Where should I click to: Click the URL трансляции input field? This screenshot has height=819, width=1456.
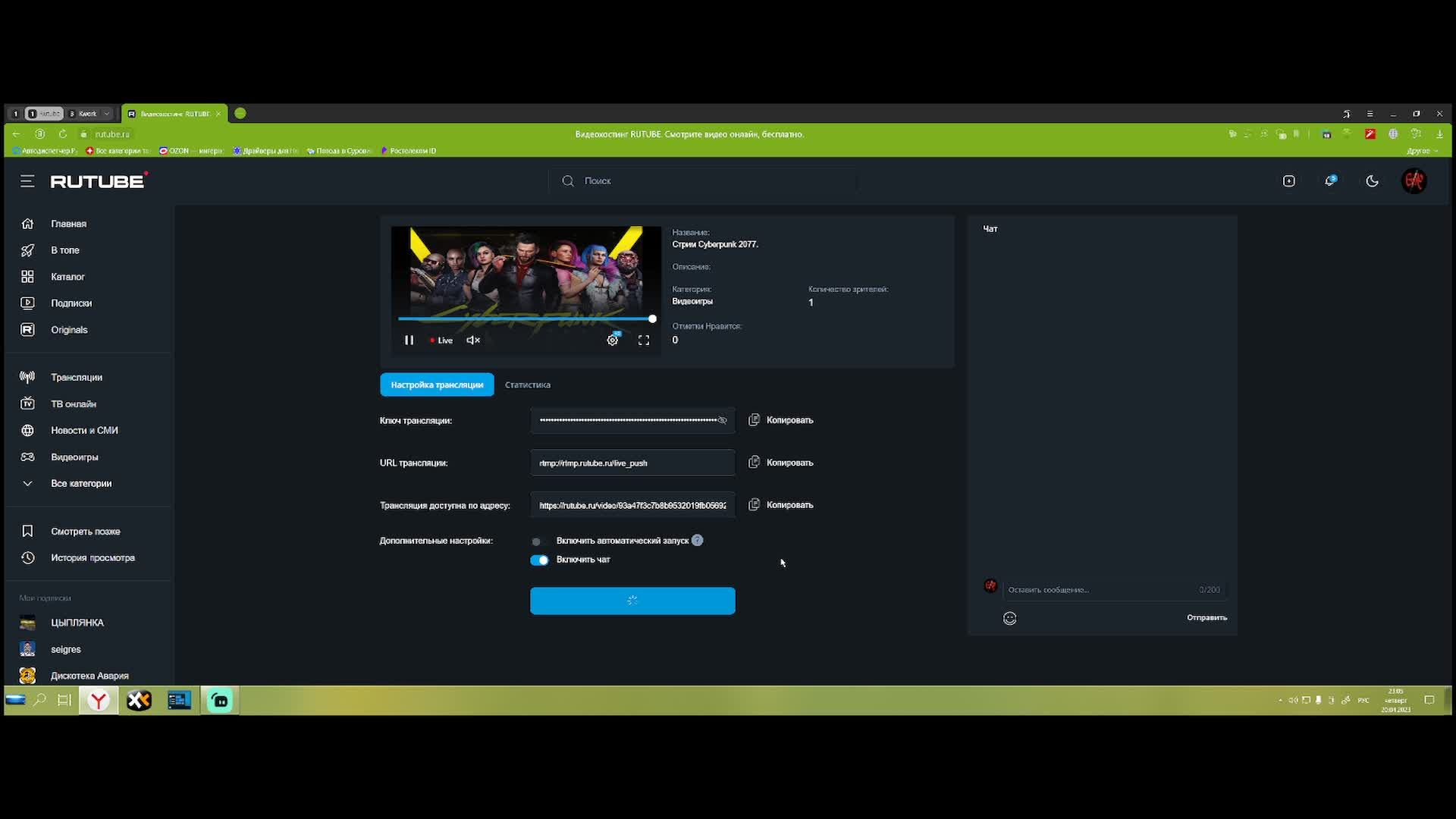point(632,463)
